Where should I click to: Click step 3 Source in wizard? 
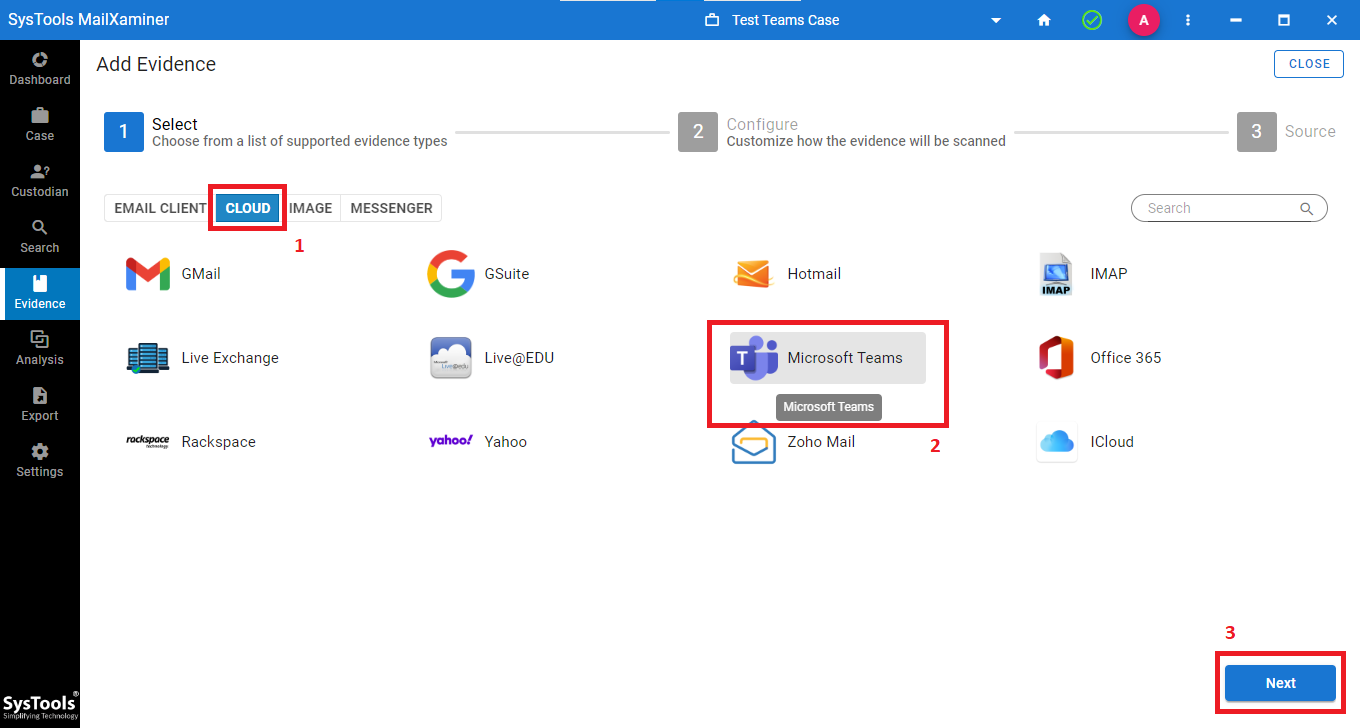point(1286,132)
